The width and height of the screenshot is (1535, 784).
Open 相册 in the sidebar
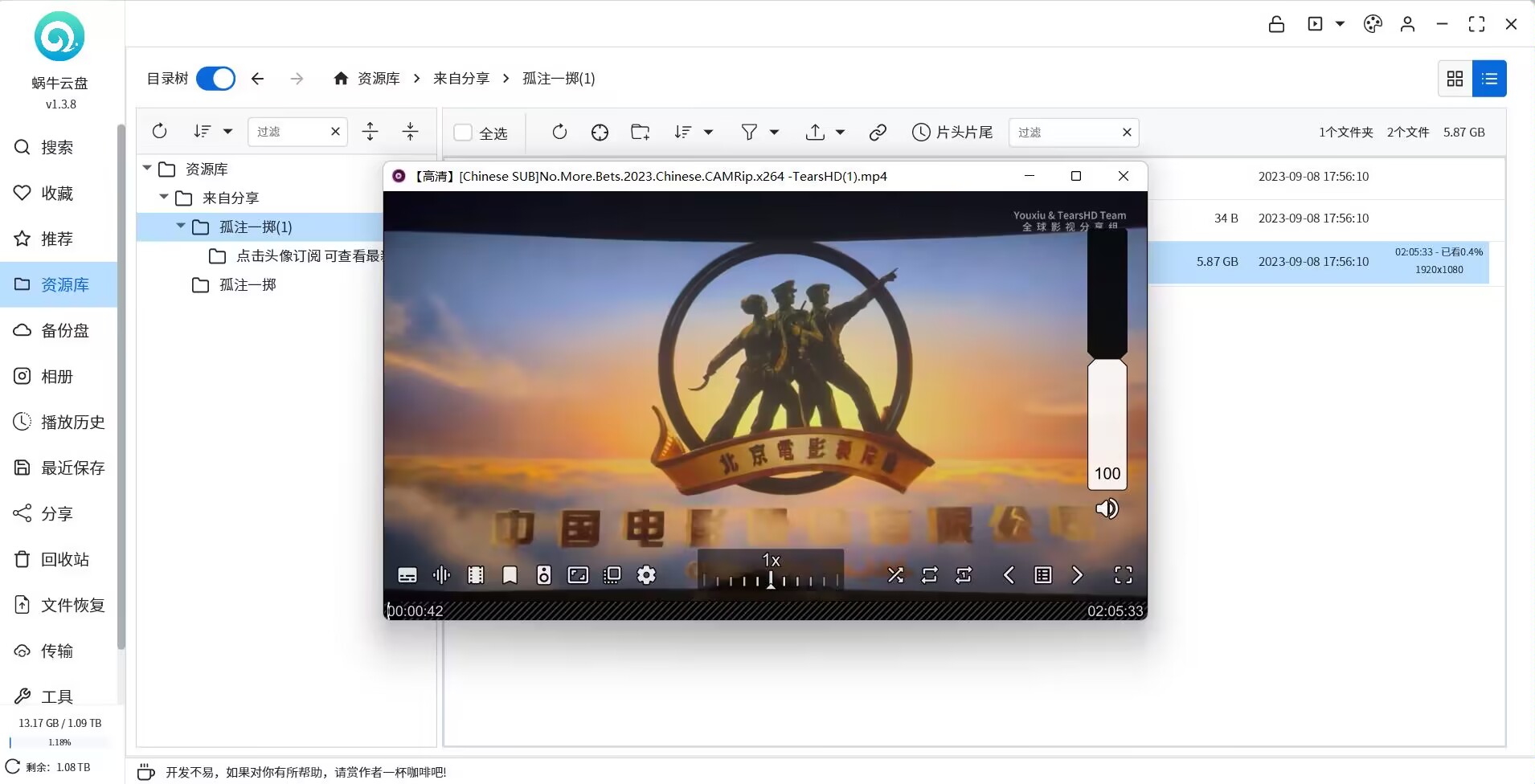click(59, 376)
